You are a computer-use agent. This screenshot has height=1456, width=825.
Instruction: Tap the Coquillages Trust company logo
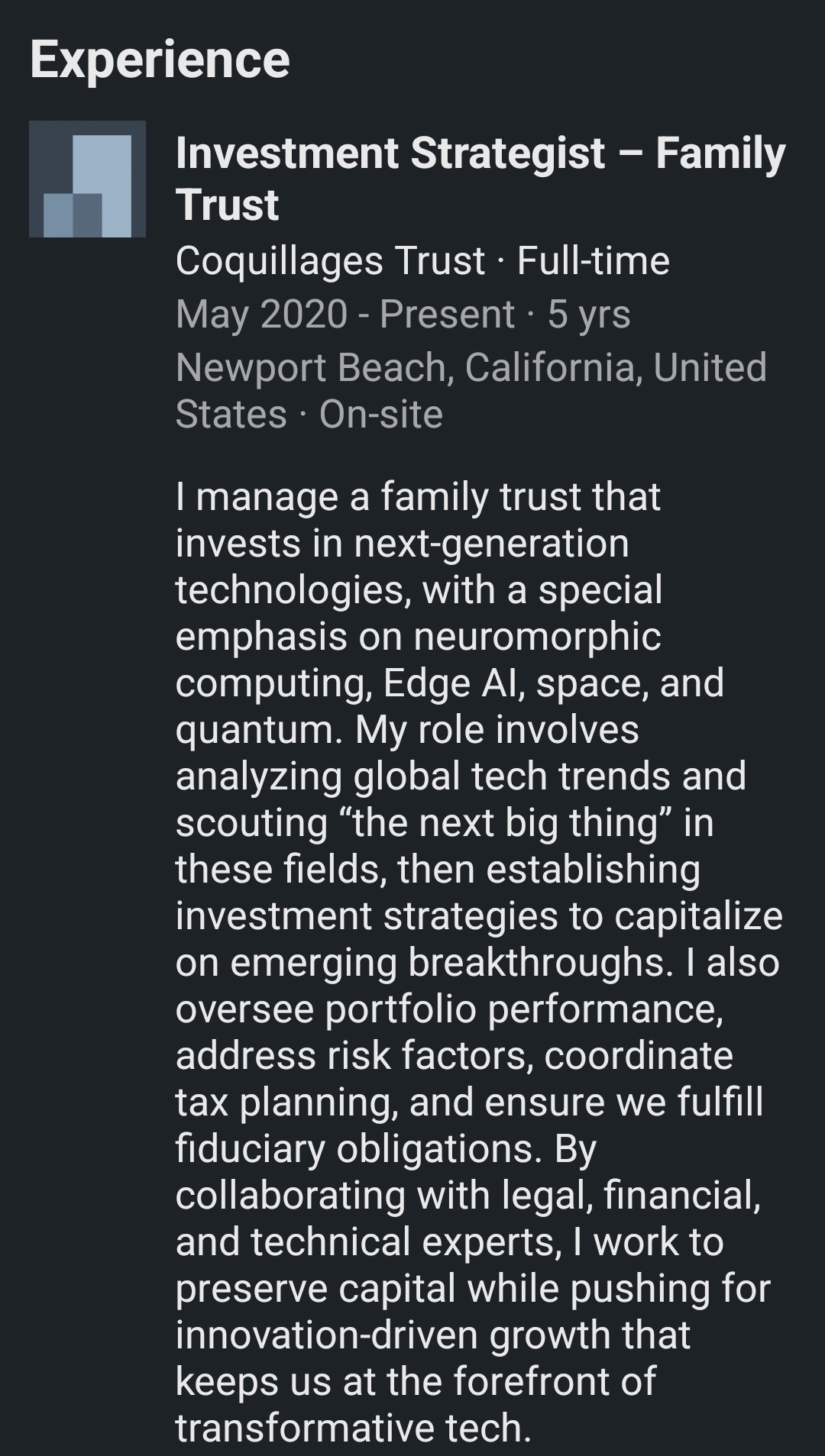tap(87, 179)
